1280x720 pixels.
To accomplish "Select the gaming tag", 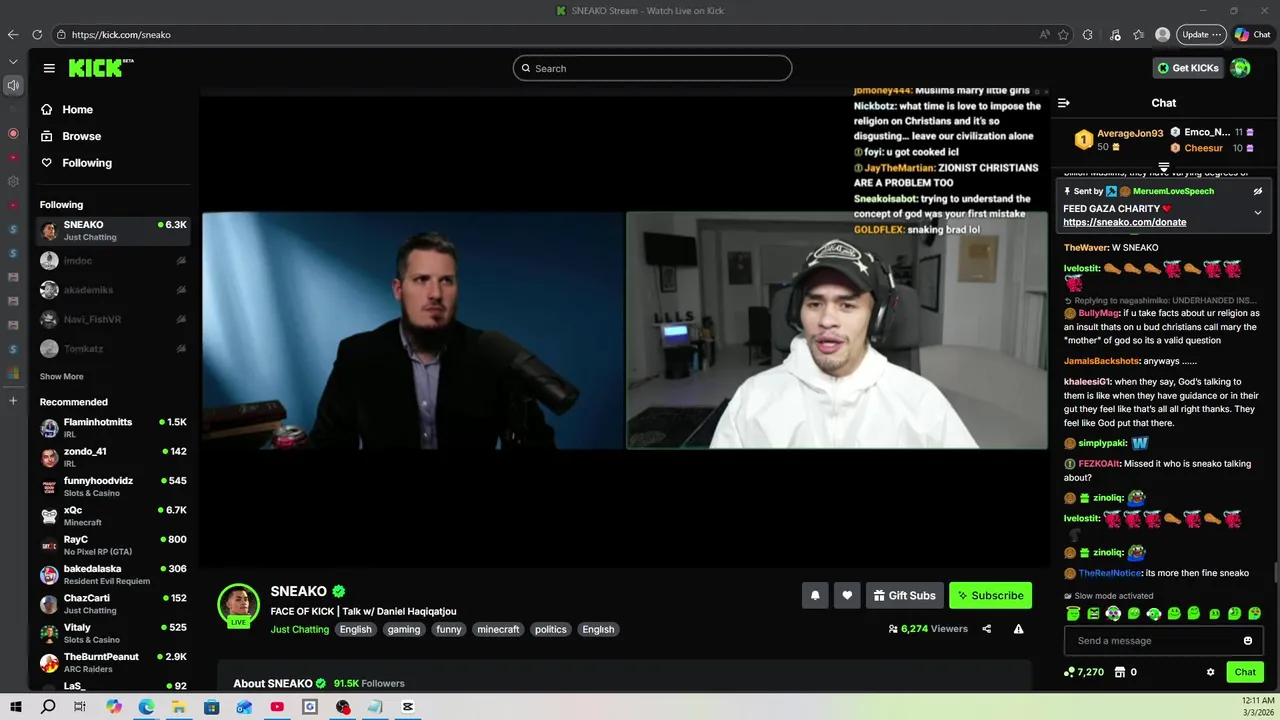I will pyautogui.click(x=404, y=629).
